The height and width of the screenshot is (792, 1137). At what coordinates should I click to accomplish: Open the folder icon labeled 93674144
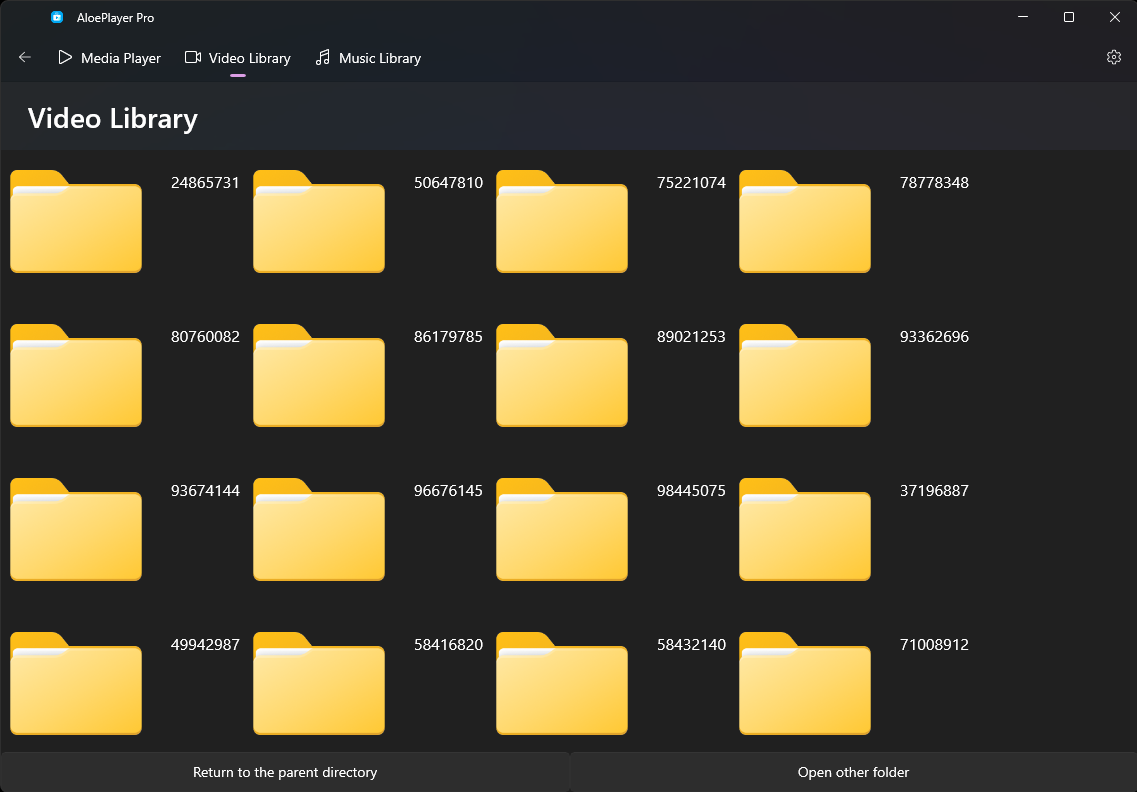(76, 529)
